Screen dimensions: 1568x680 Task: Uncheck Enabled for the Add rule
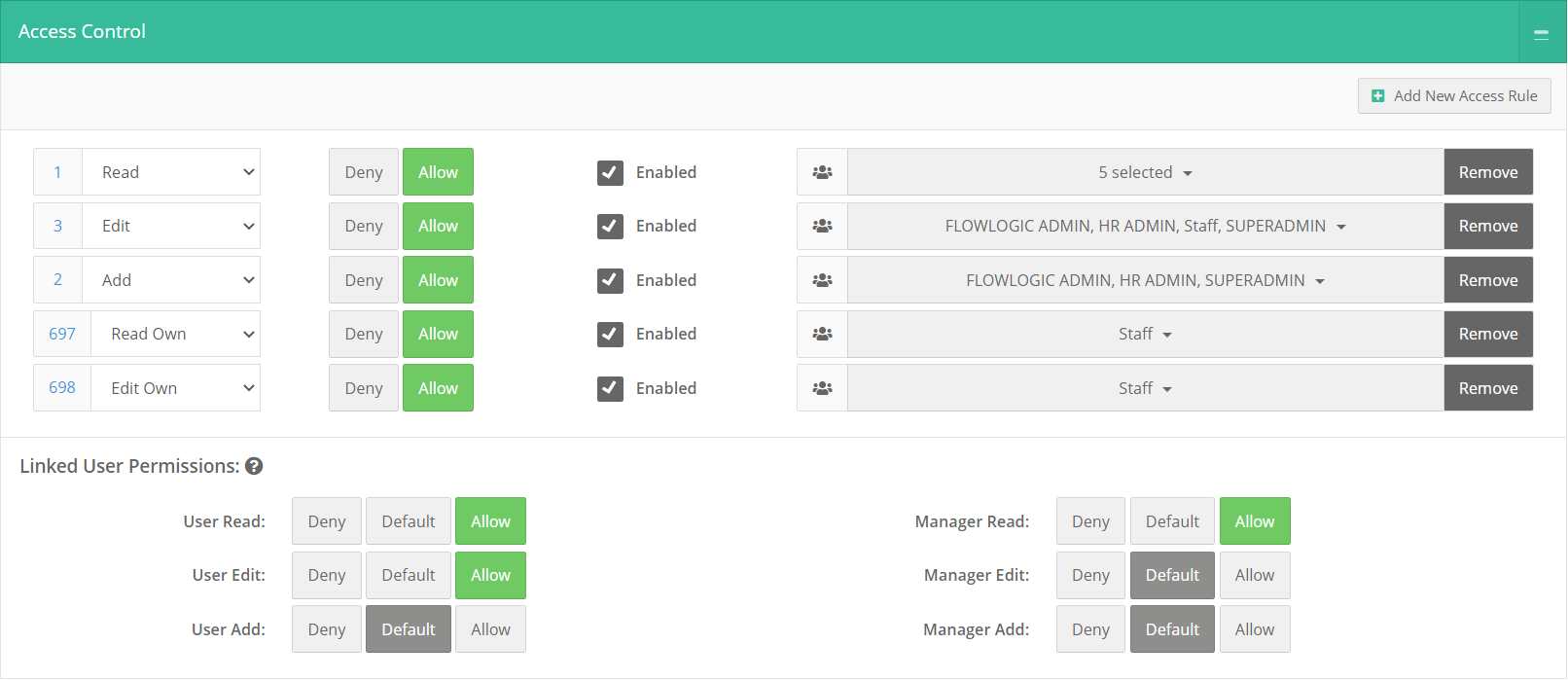[610, 280]
